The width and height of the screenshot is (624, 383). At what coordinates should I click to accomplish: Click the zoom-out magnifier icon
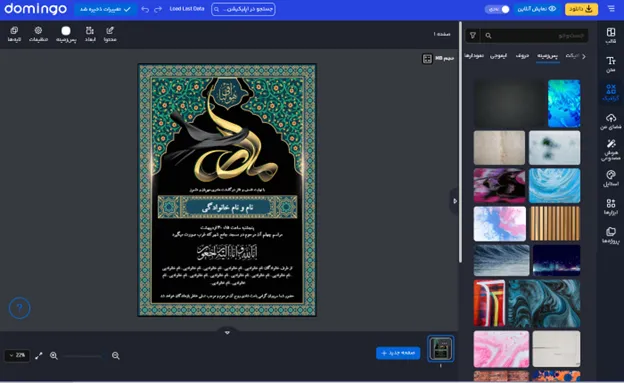[116, 356]
